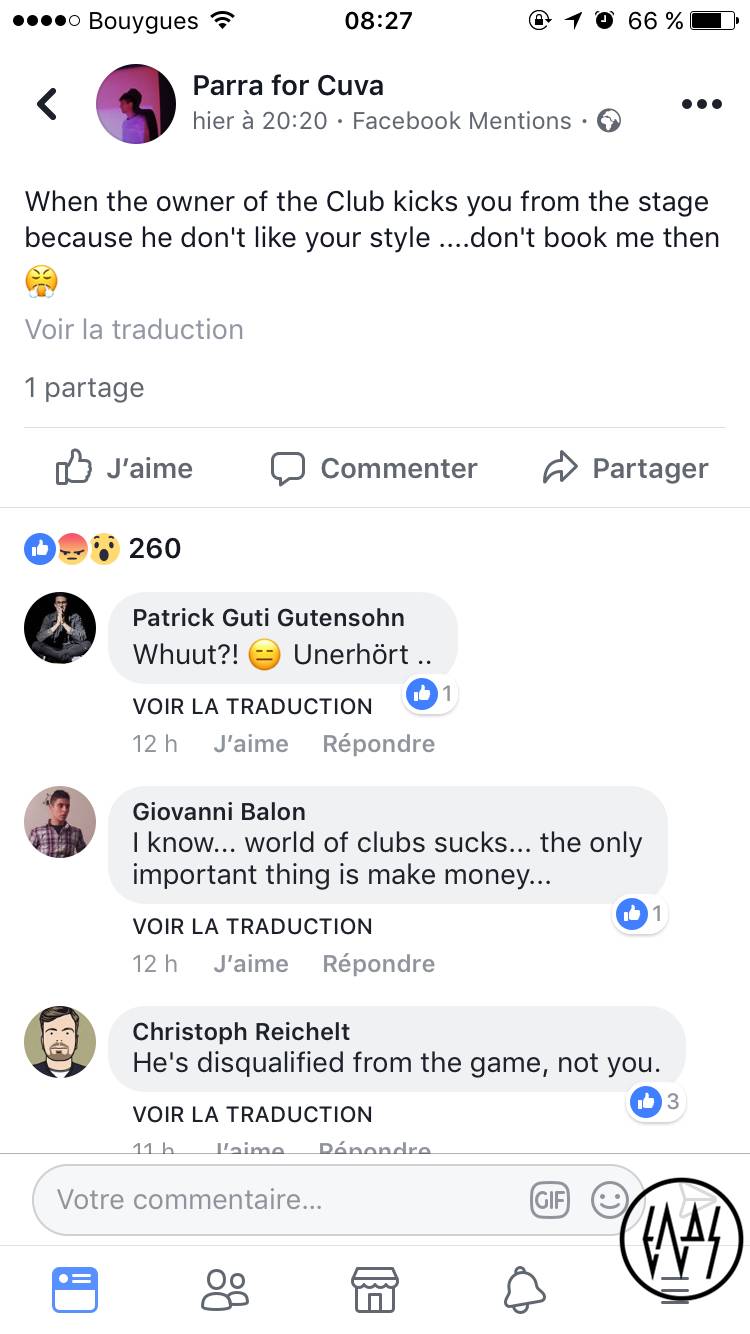Tap the back arrow icon

[47, 104]
